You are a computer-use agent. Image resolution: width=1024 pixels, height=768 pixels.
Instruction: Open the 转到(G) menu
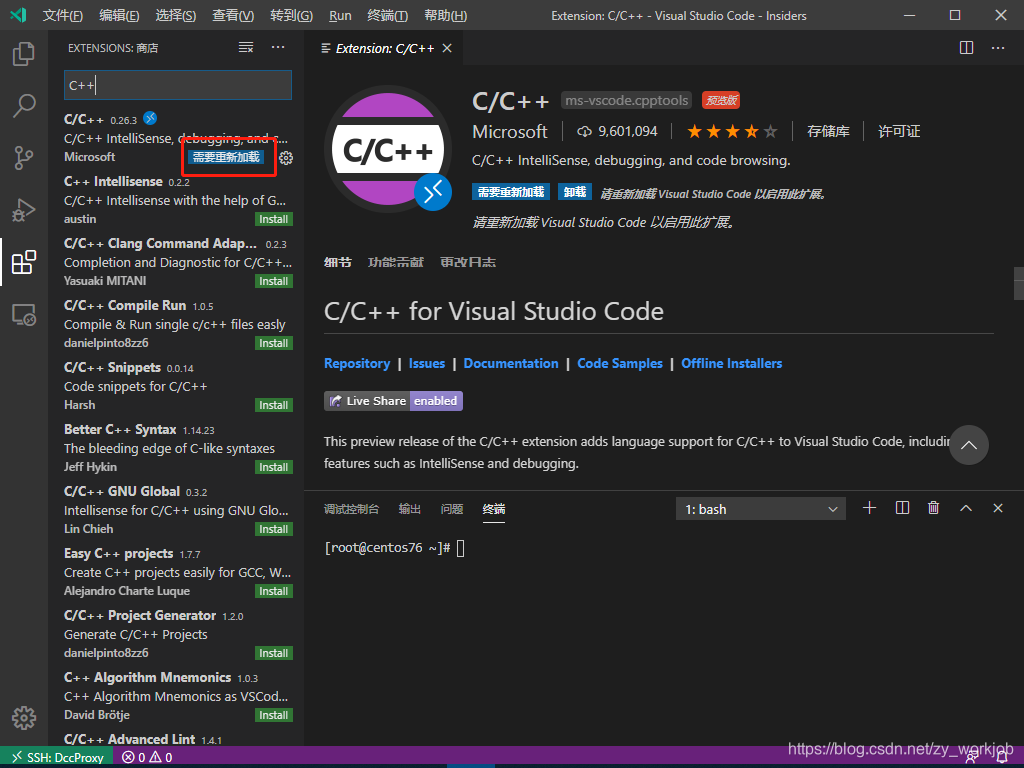[x=291, y=15]
